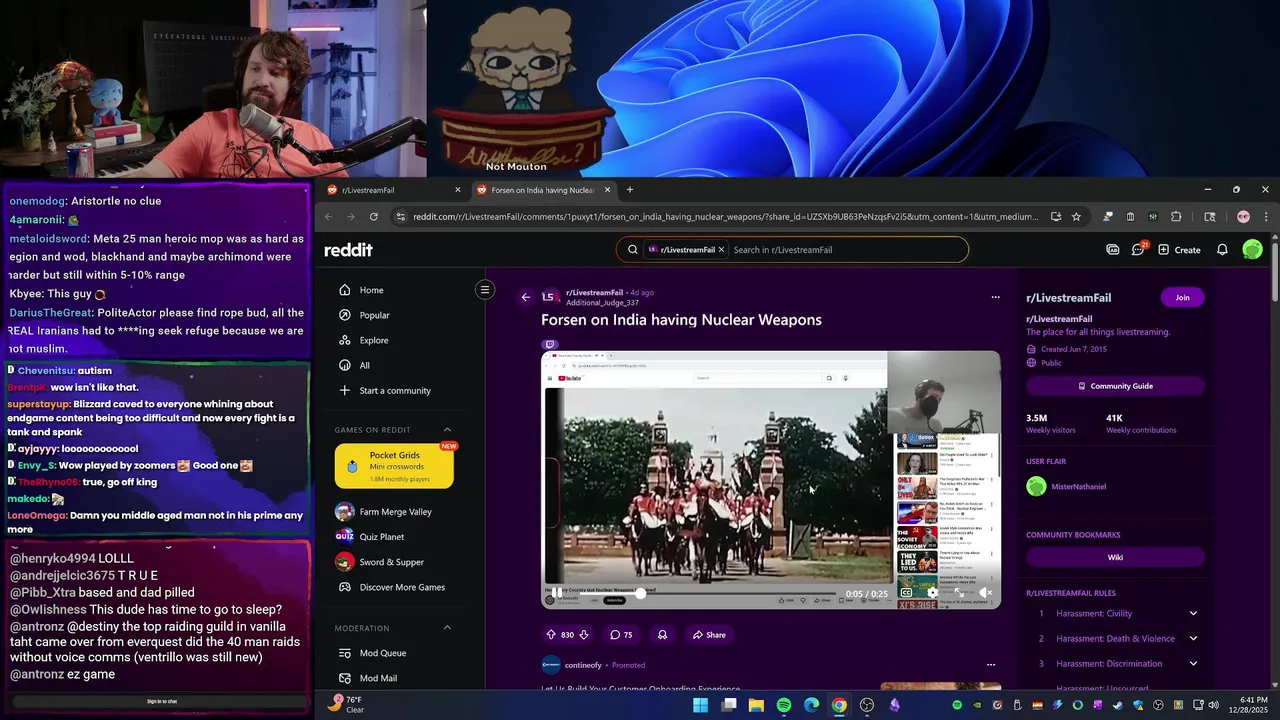The image size is (1280, 720).
Task: Open the 75 comments on the post
Action: (x=621, y=635)
